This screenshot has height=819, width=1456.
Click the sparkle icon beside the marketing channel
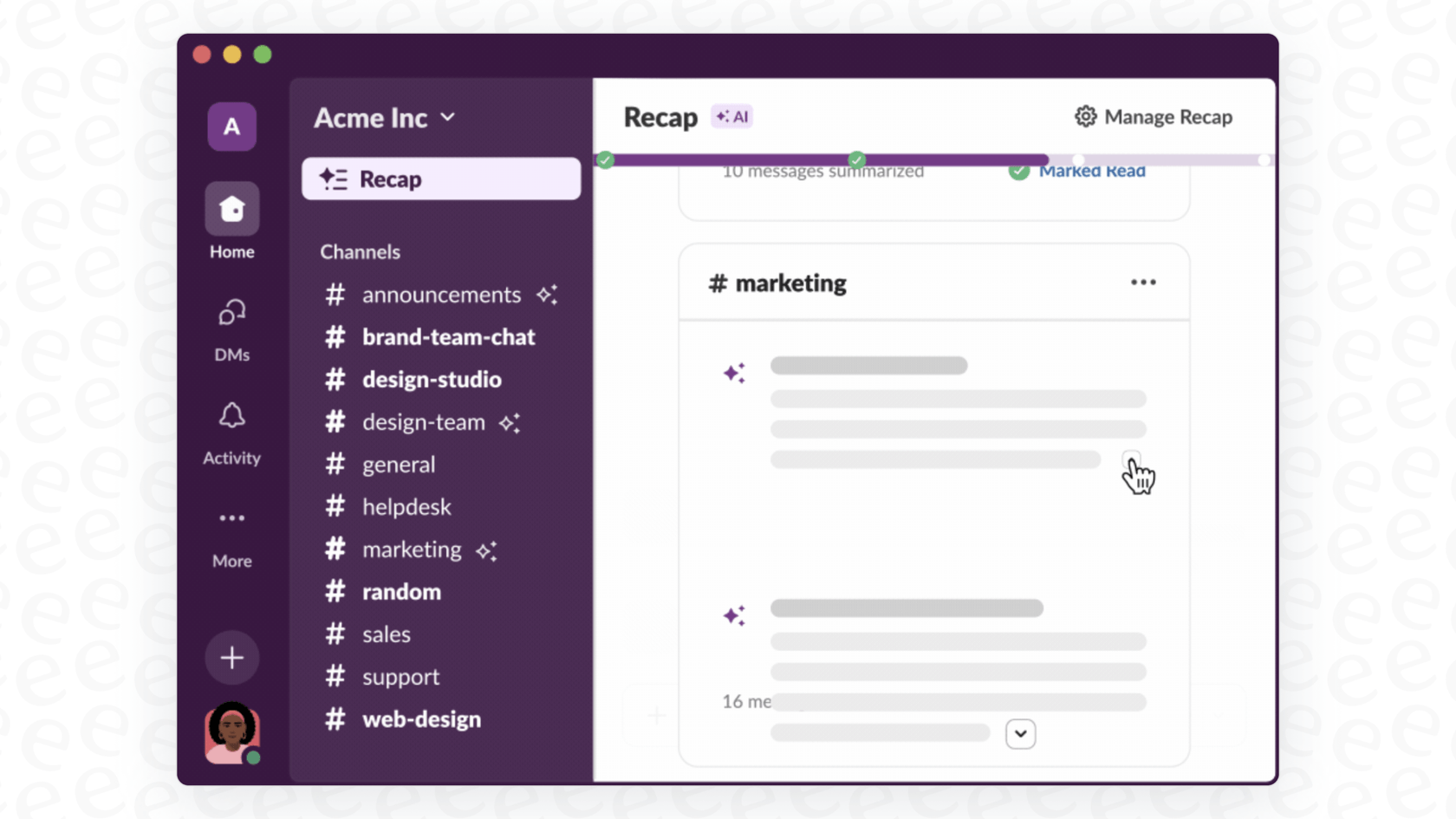coord(486,549)
